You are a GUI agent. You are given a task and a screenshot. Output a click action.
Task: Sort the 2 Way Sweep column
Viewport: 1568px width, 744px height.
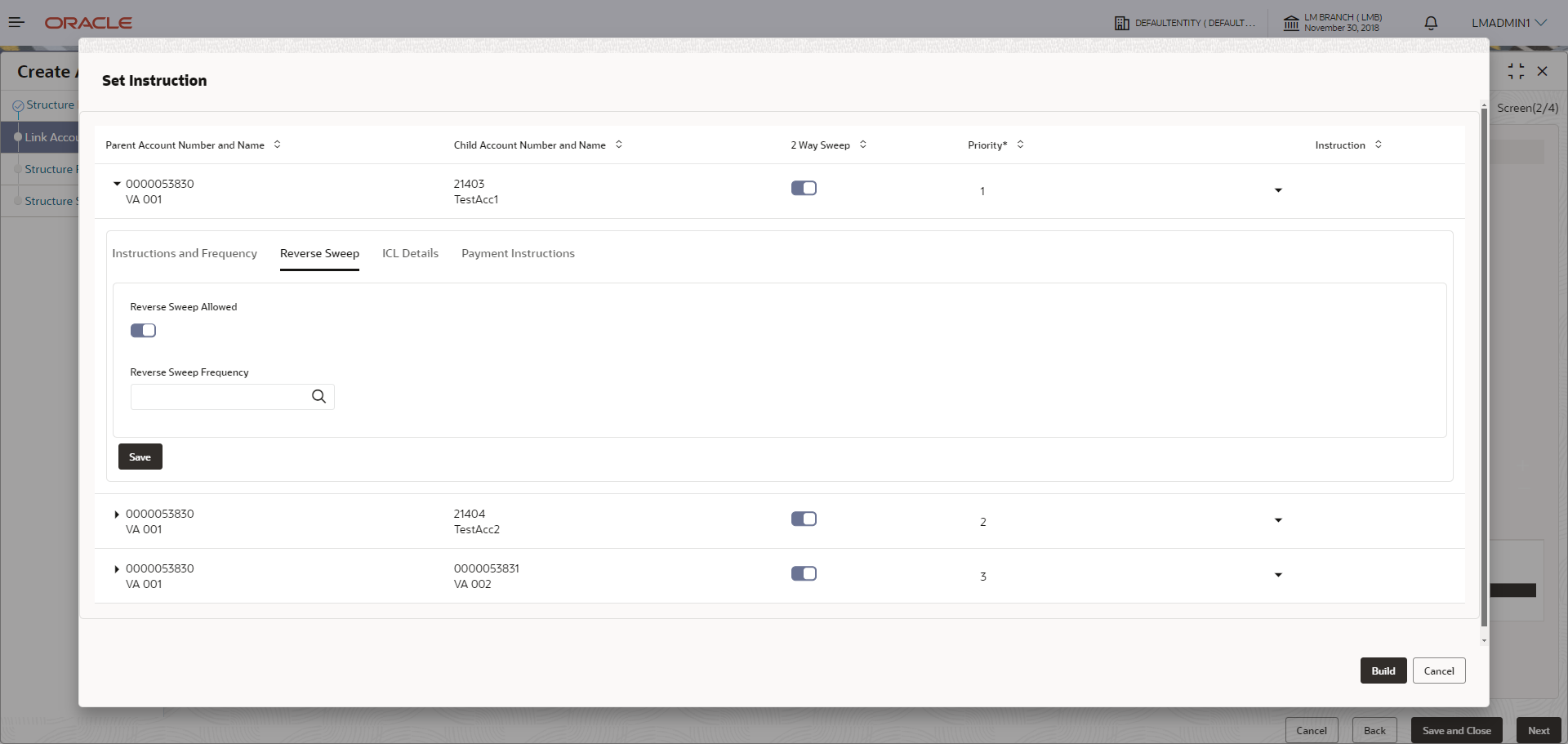[x=863, y=145]
